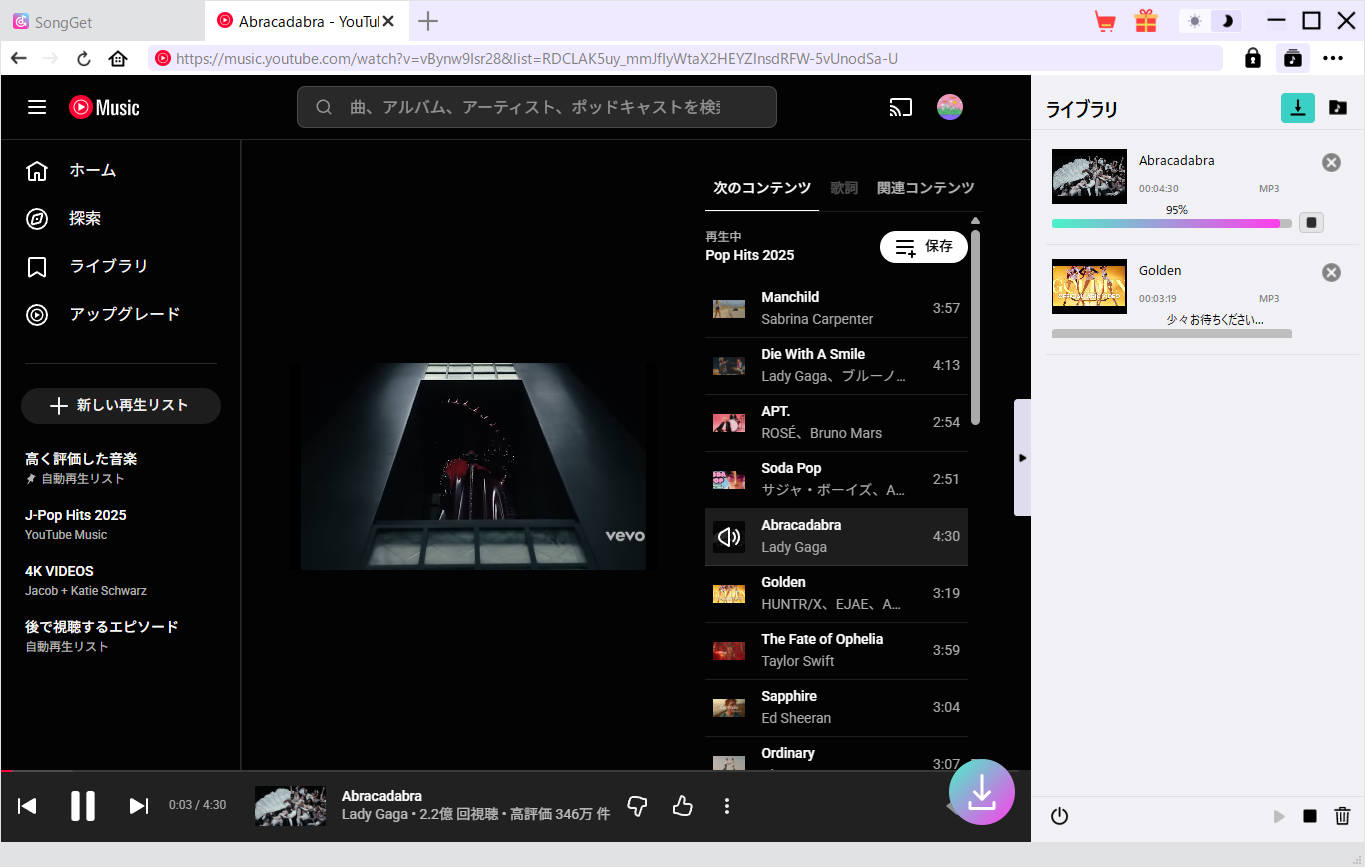Pause the currently playing song
Screen dimensions: 1365x867
tap(83, 806)
